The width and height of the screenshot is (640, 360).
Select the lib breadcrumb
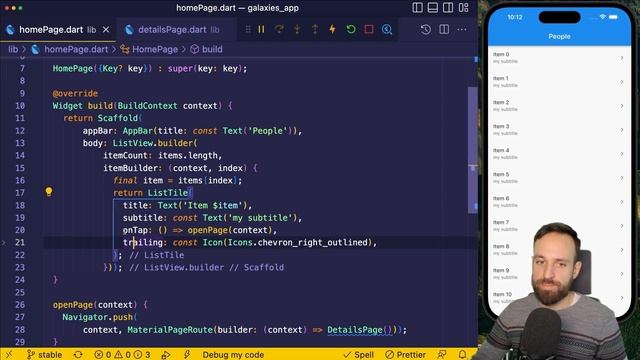click(13, 49)
